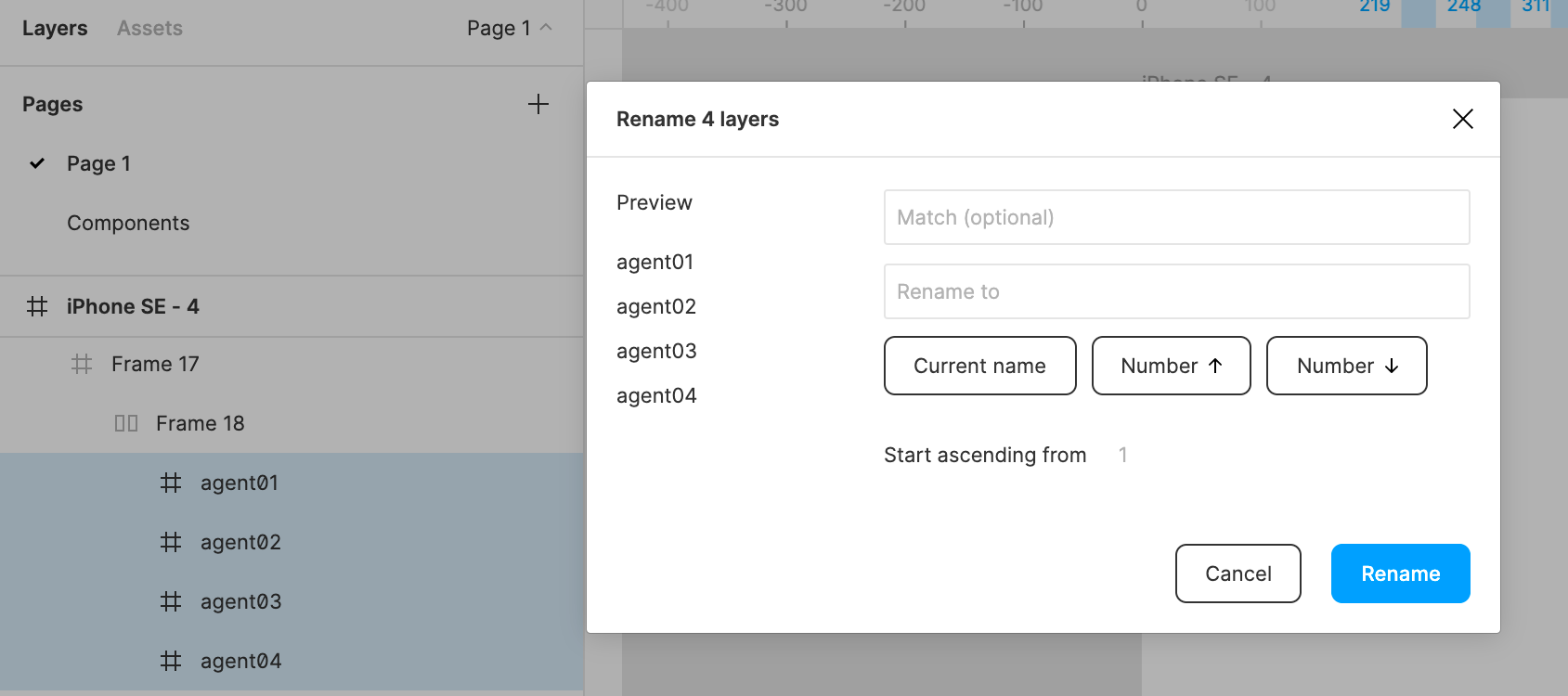Click the agent02 layer frame icon

171,542
